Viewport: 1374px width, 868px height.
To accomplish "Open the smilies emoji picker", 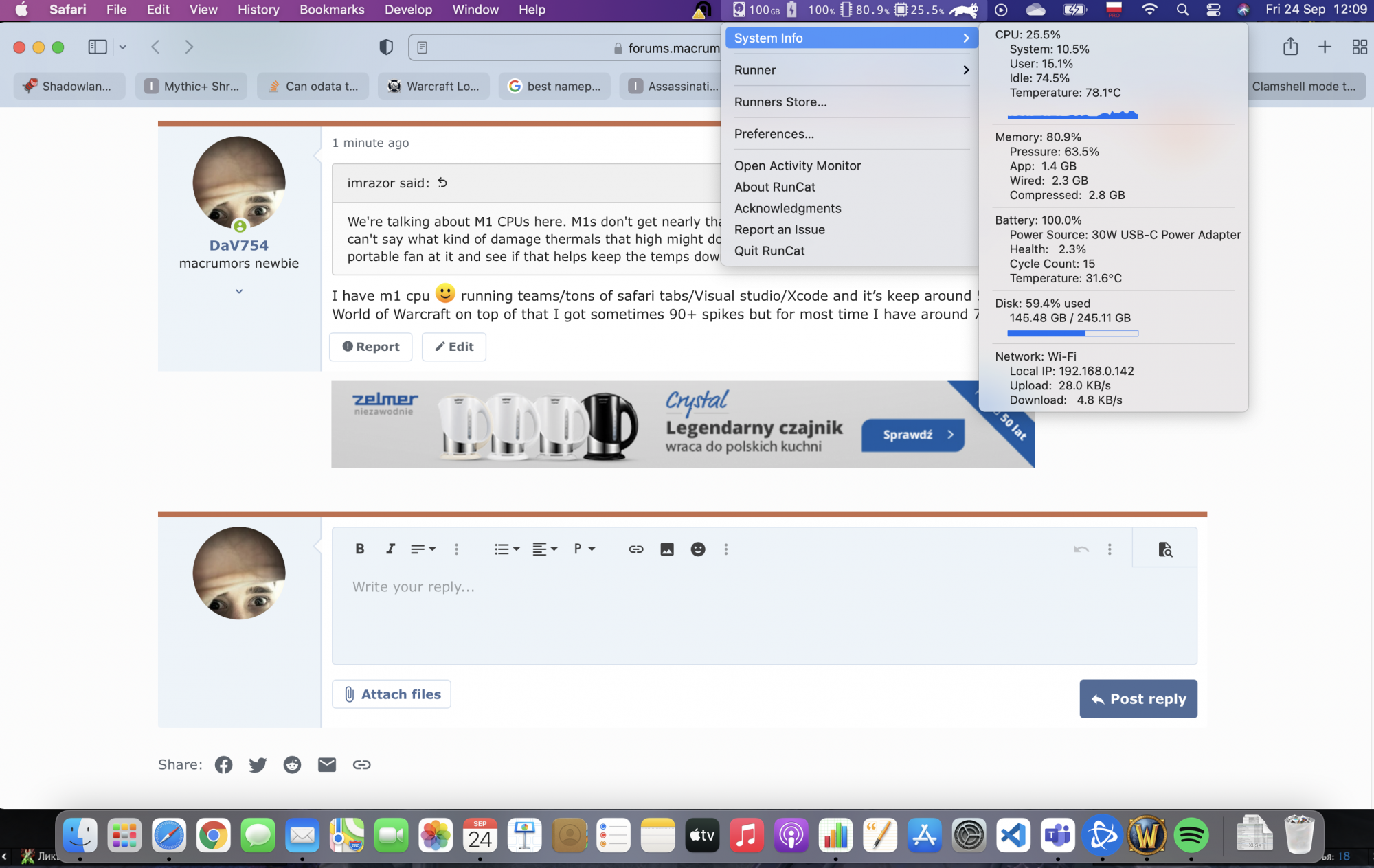I will click(698, 549).
